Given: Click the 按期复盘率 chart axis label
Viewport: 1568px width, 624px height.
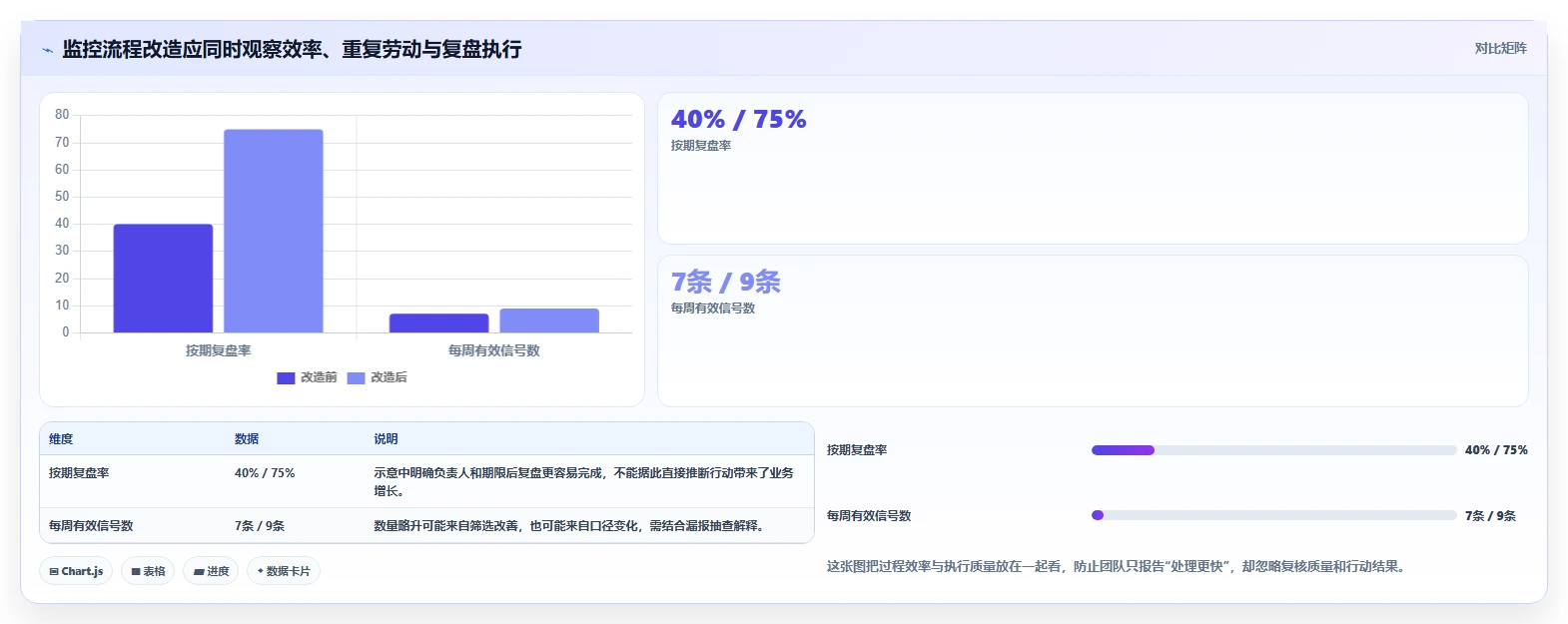Looking at the screenshot, I should click(x=218, y=350).
